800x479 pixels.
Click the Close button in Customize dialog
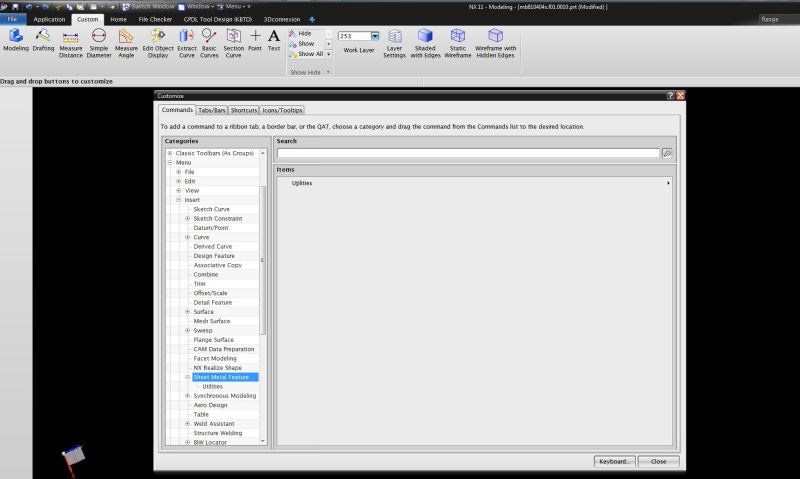click(x=658, y=461)
